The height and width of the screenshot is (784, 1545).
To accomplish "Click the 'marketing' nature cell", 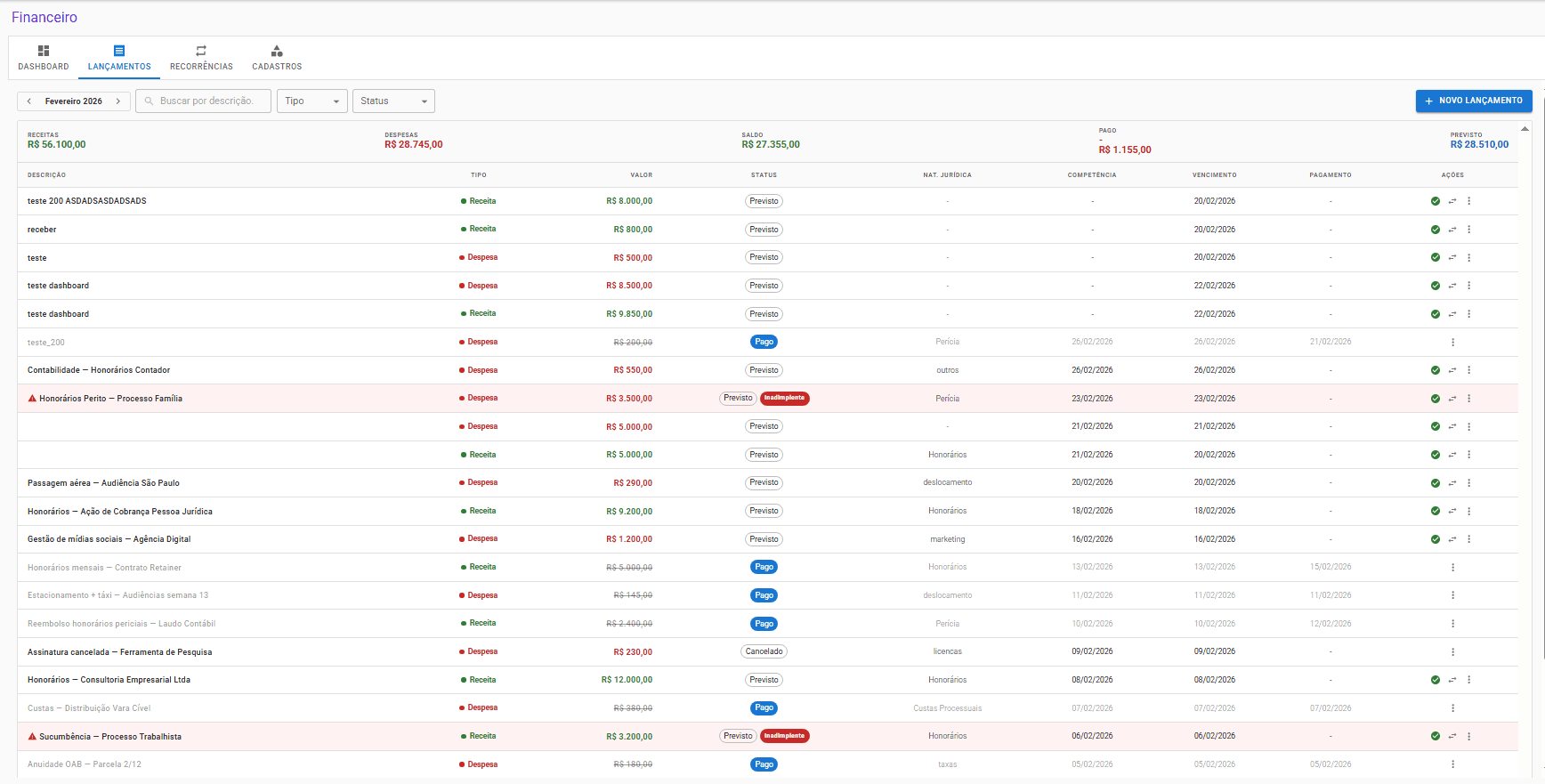I will [x=948, y=539].
